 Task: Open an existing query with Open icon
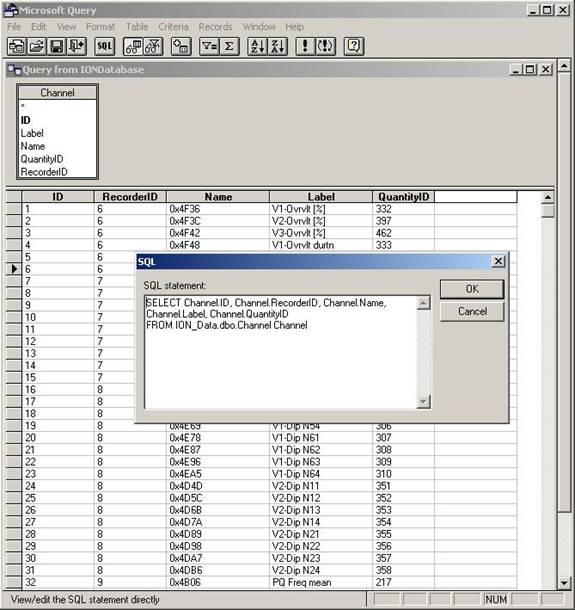[x=37, y=46]
